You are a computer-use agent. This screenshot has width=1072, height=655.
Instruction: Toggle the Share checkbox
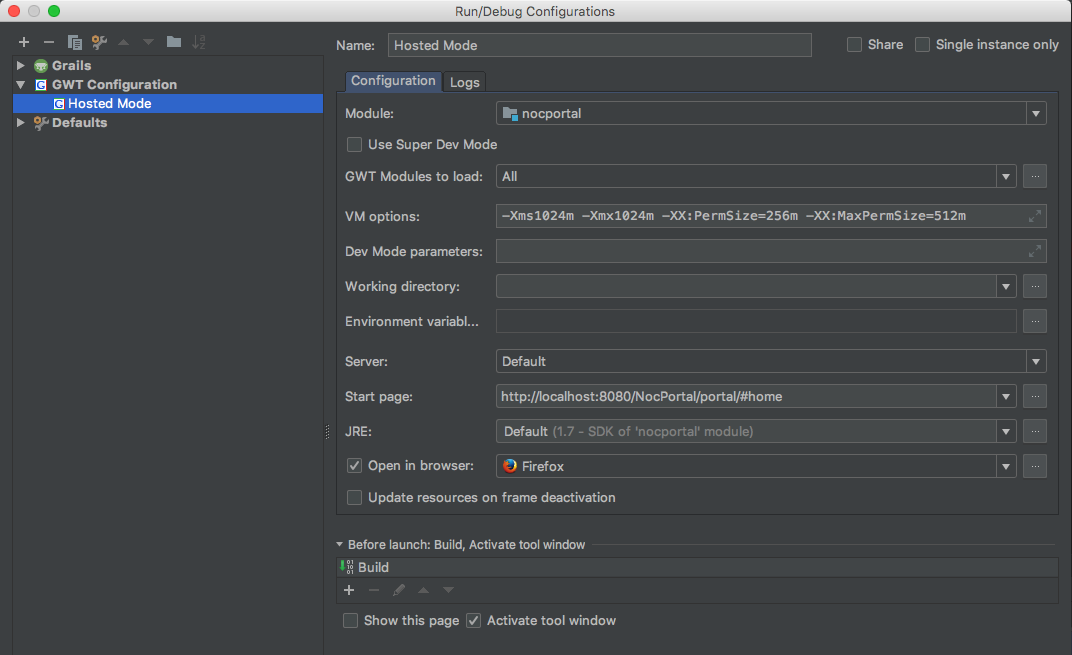coord(854,45)
